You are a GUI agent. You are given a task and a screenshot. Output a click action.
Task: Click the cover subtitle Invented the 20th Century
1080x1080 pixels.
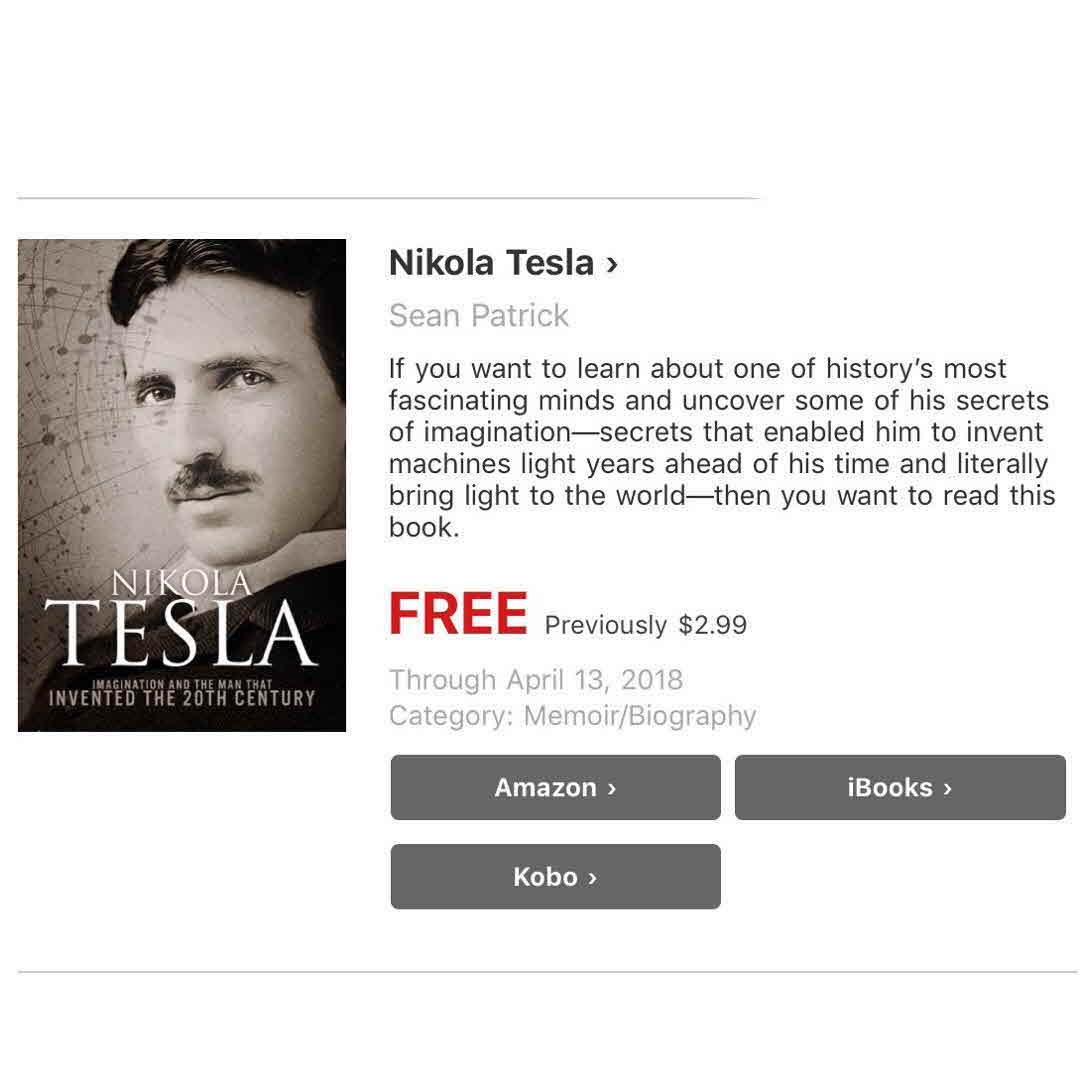pos(182,698)
